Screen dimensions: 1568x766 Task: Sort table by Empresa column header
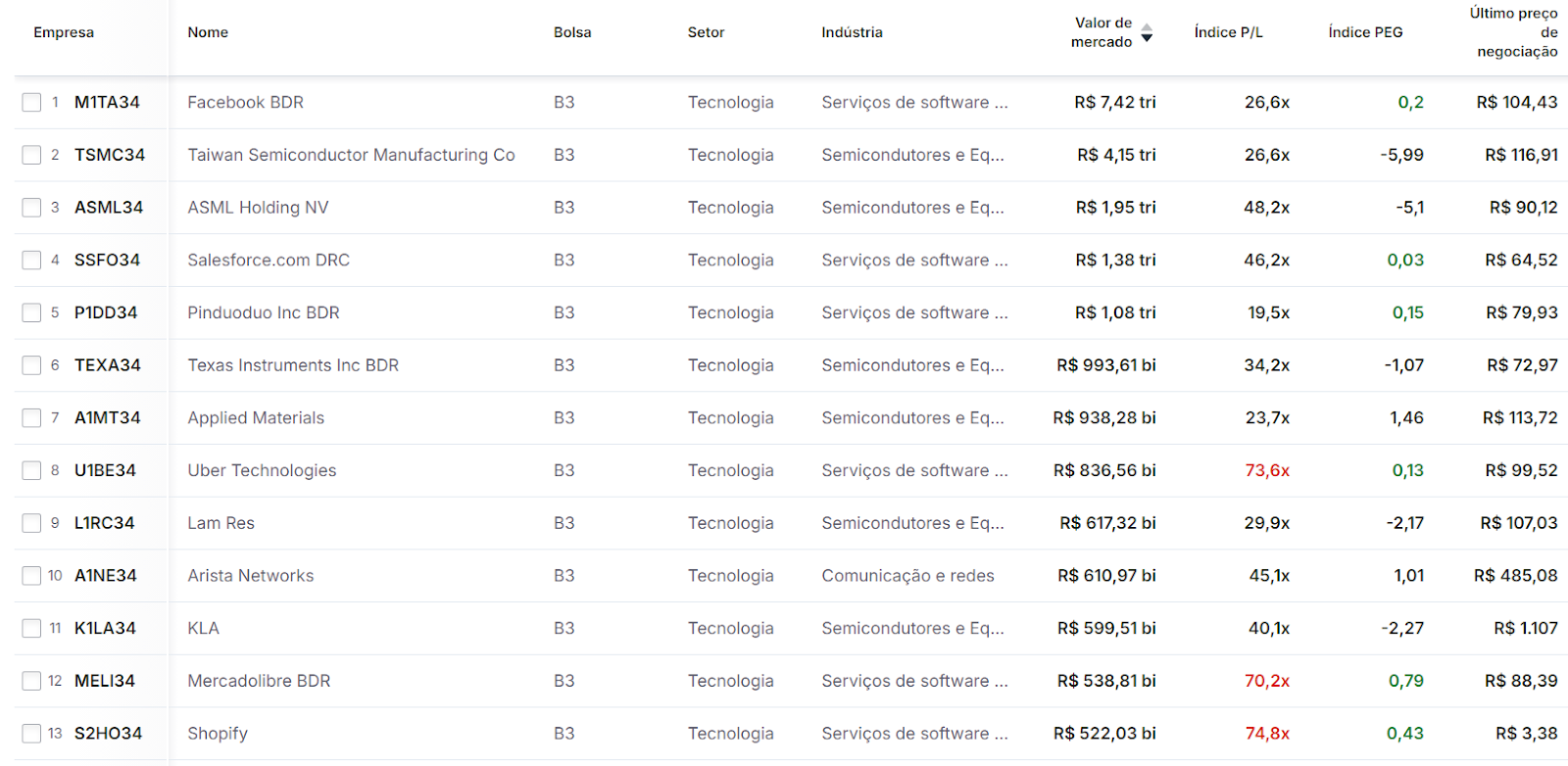[x=64, y=32]
